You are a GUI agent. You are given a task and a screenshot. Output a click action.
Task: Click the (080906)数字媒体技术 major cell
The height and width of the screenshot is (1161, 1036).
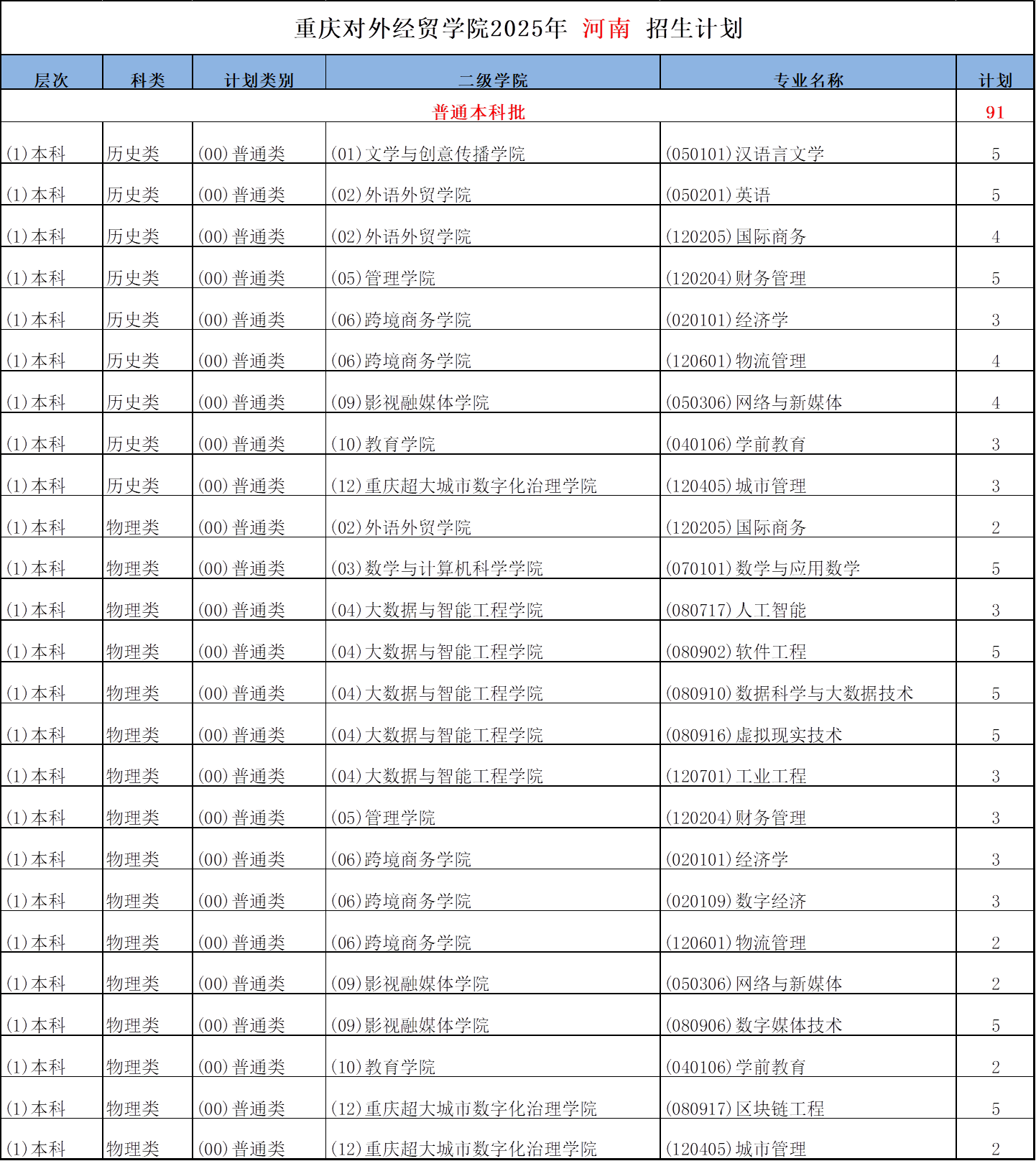point(754,1025)
